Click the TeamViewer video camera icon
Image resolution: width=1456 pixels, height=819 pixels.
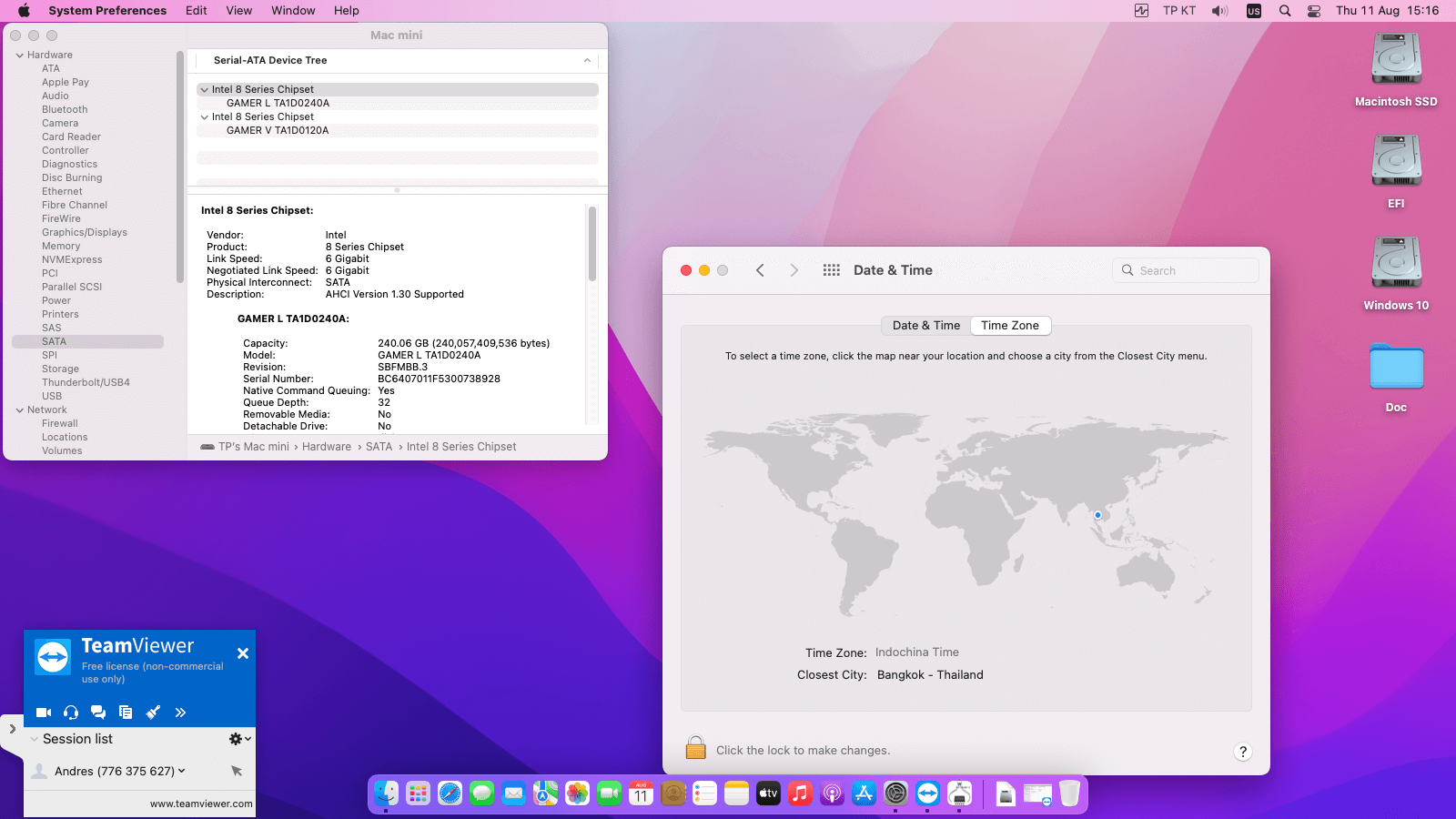[43, 713]
